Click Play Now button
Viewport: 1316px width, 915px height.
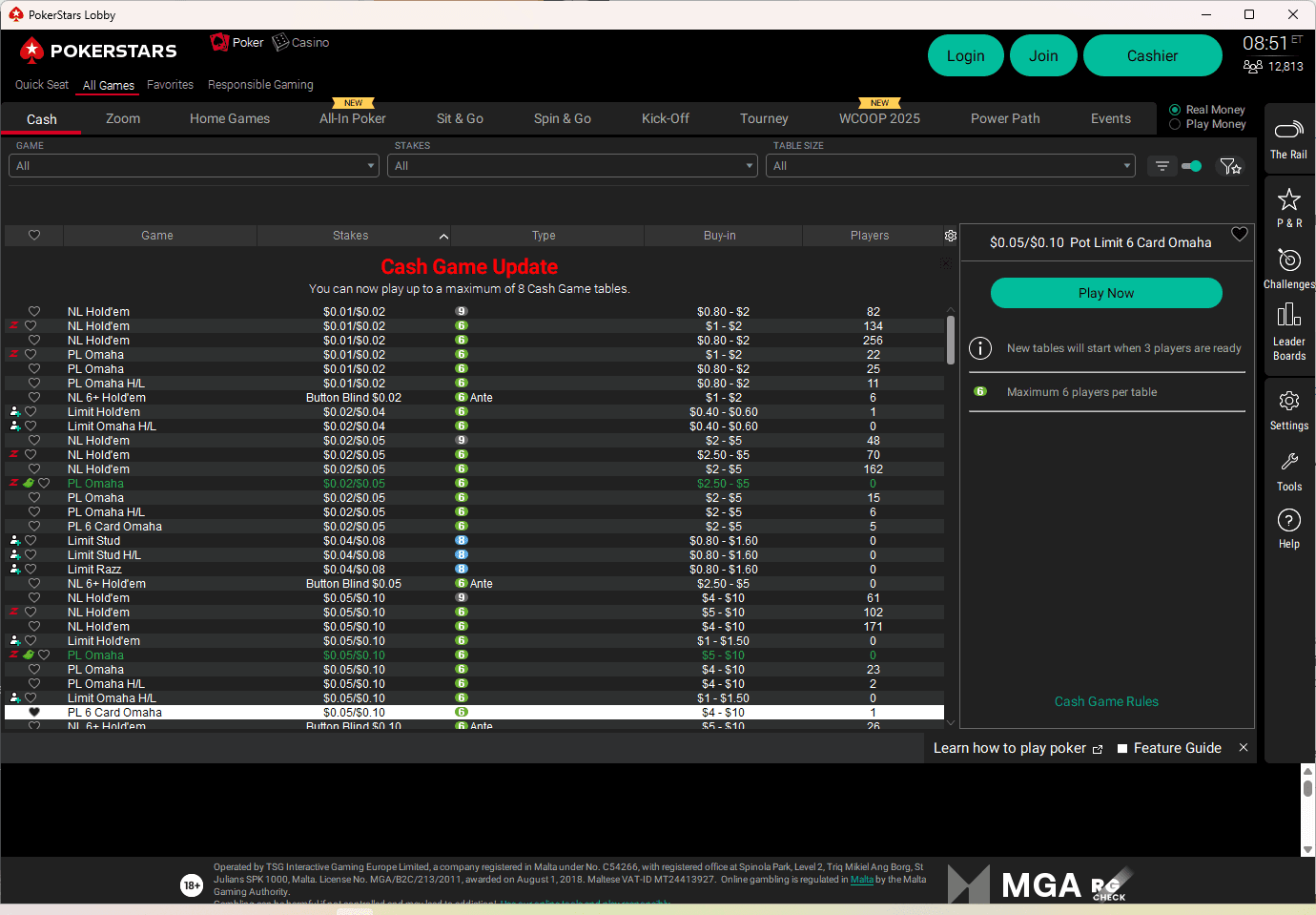pyautogui.click(x=1106, y=293)
